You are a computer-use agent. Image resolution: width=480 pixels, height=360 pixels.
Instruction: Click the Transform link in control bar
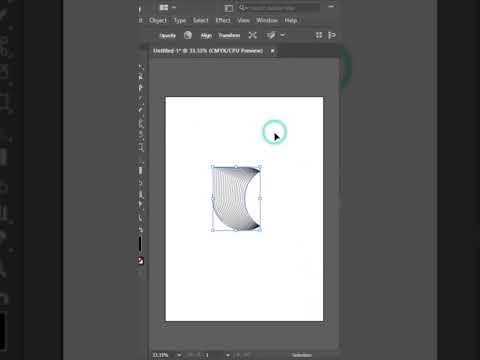(229, 35)
